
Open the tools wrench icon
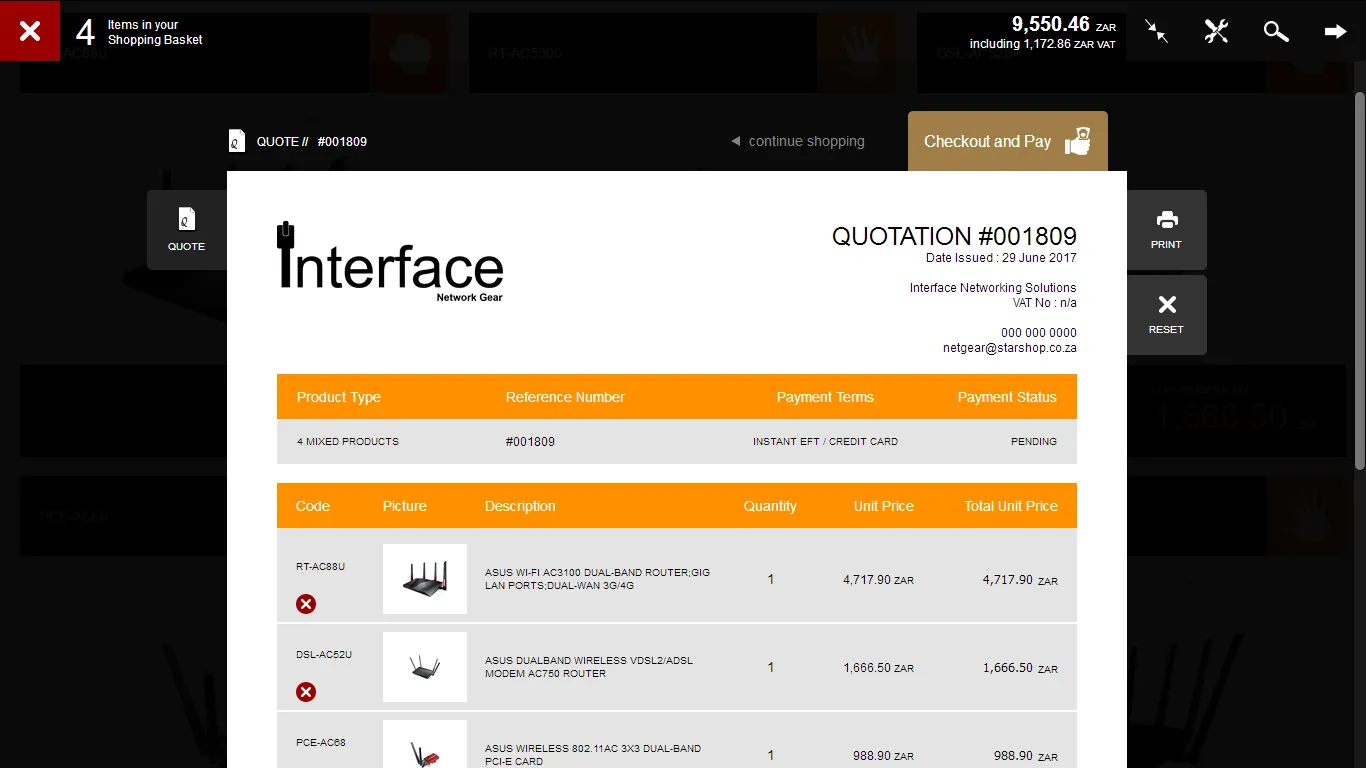1216,31
